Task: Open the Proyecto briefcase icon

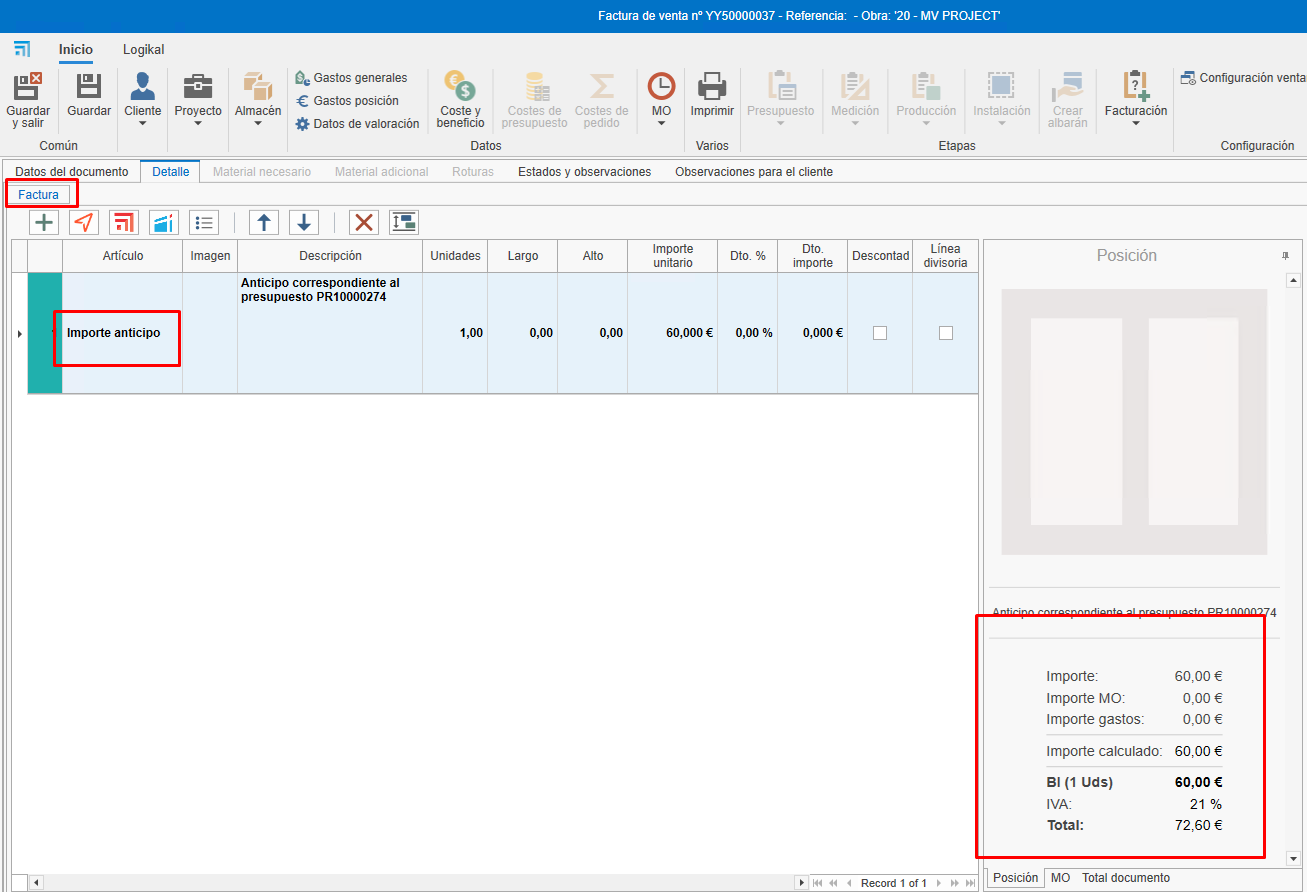Action: (198, 86)
